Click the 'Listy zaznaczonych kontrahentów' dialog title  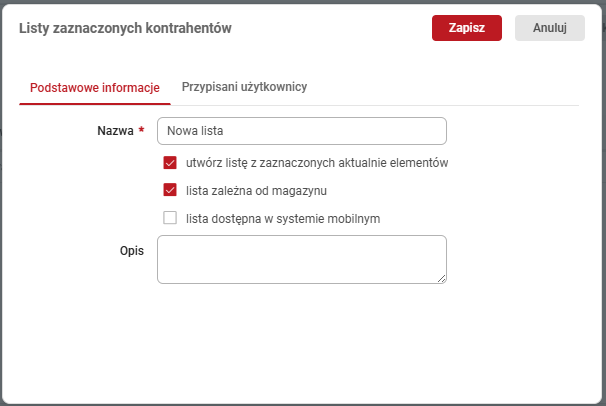coord(125,29)
